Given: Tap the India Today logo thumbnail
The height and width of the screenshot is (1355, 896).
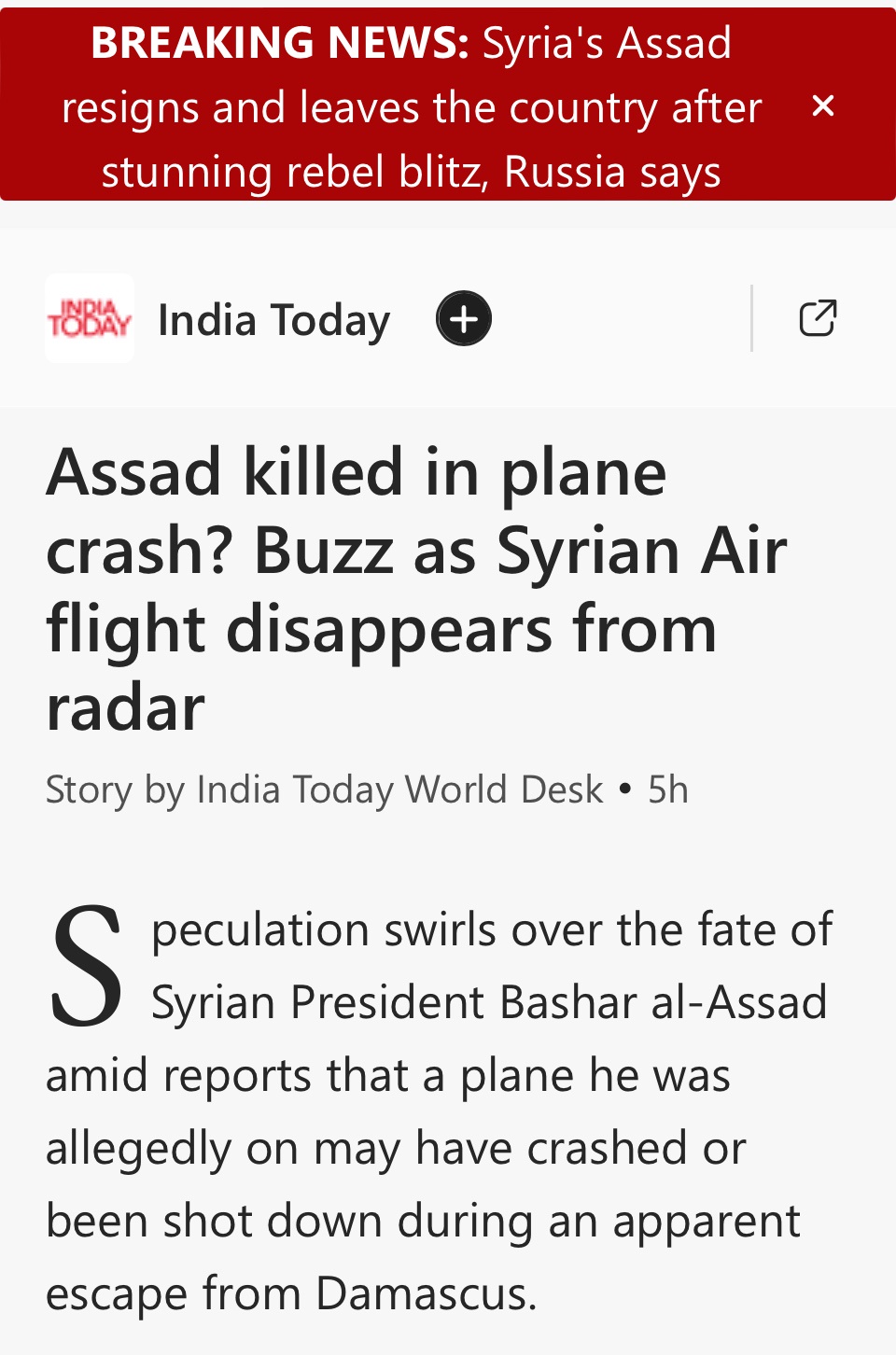Looking at the screenshot, I should (x=90, y=318).
